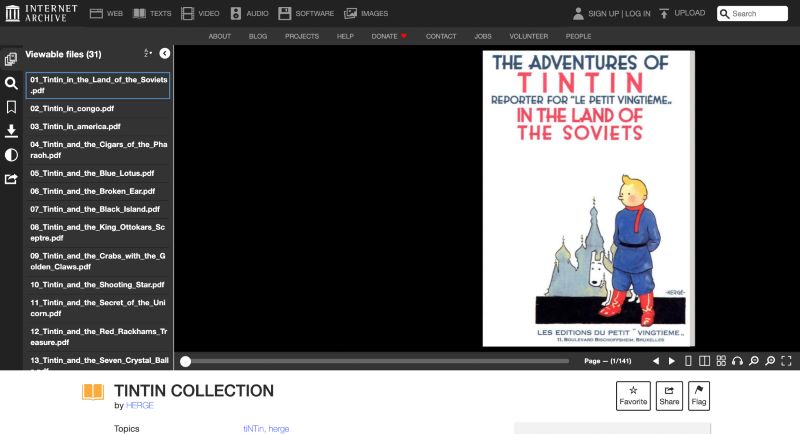Open the Software section in navbar

coord(306,13)
